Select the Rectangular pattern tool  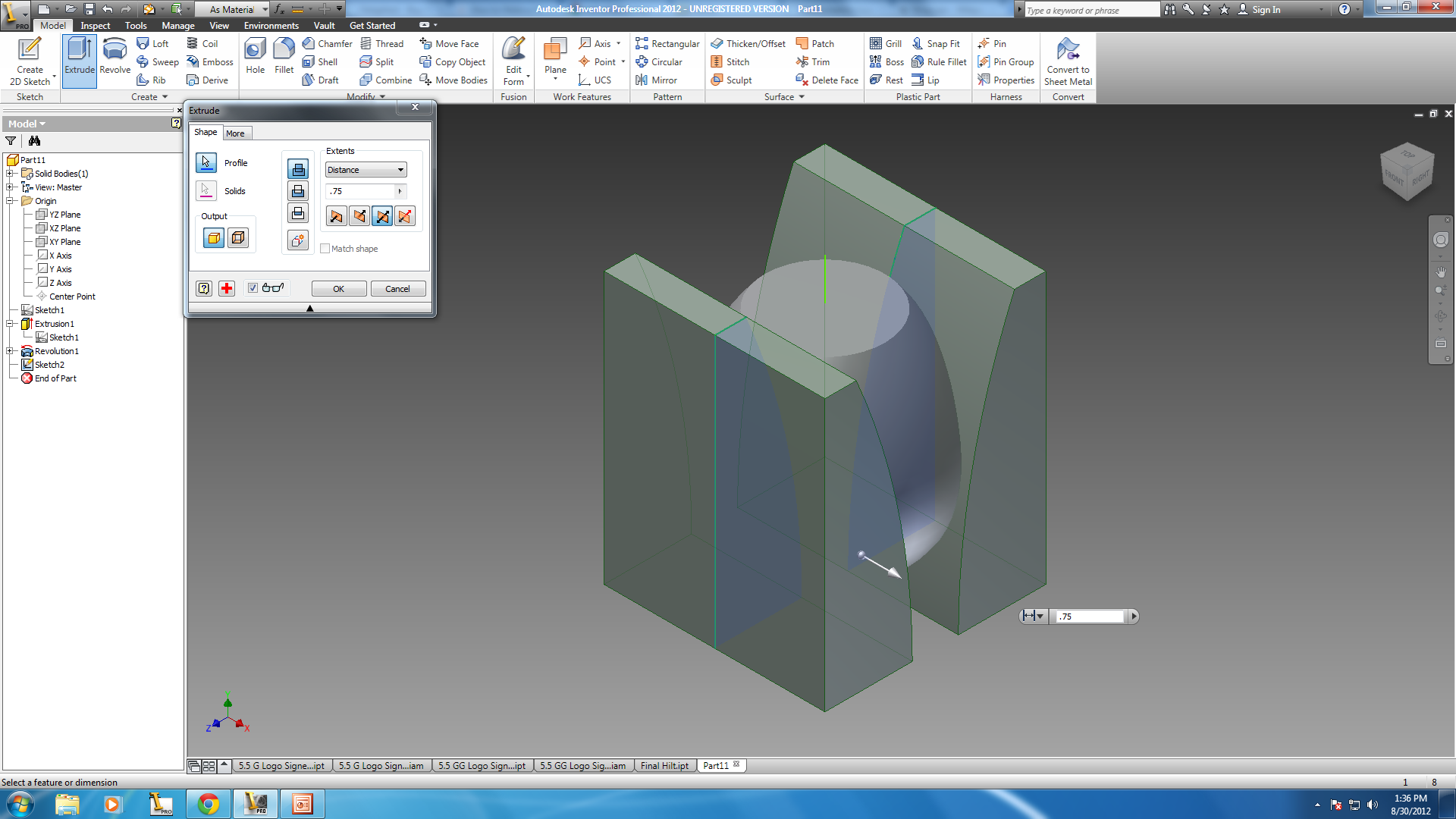[667, 44]
